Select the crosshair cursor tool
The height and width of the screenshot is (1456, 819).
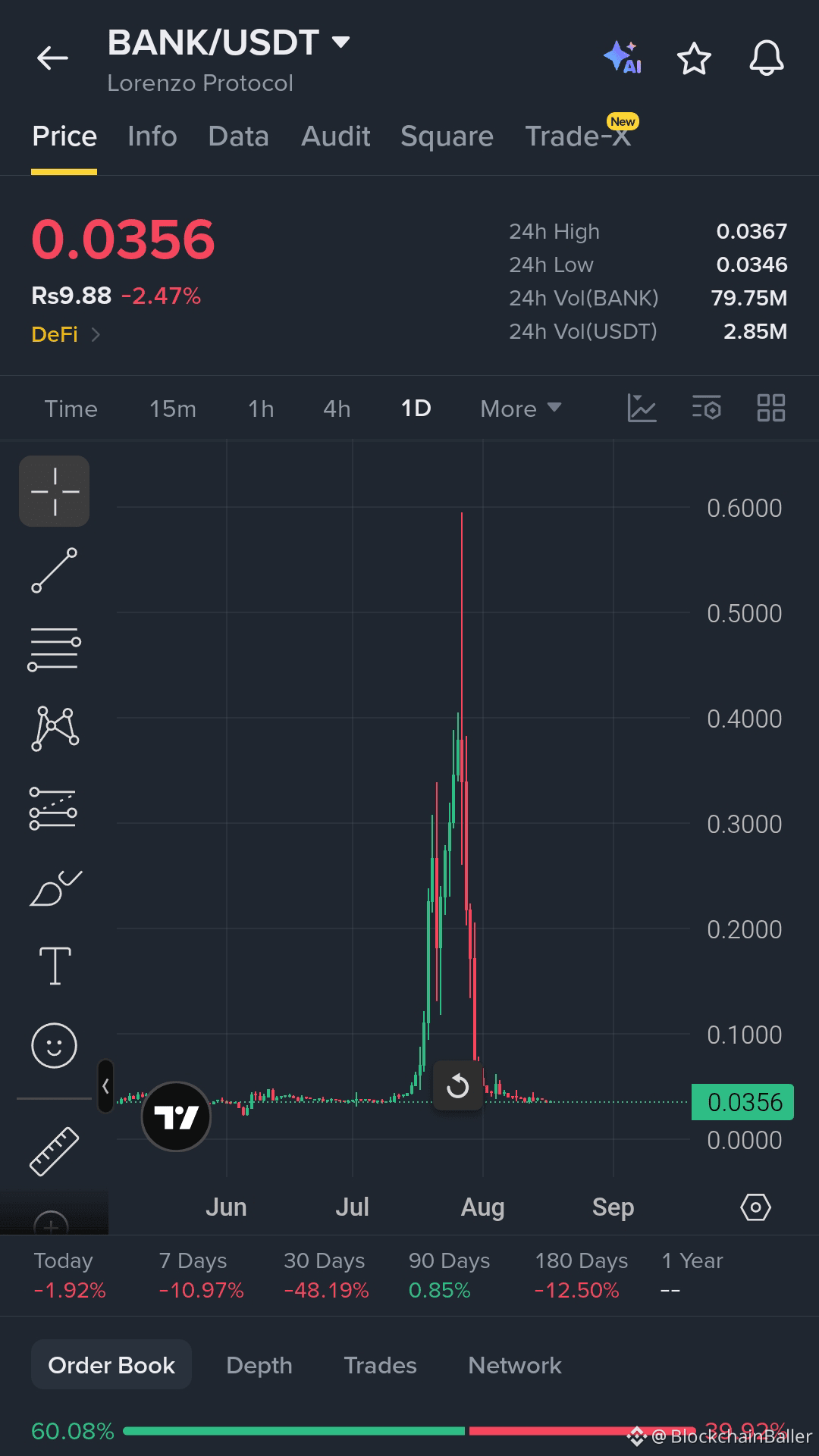point(55,491)
